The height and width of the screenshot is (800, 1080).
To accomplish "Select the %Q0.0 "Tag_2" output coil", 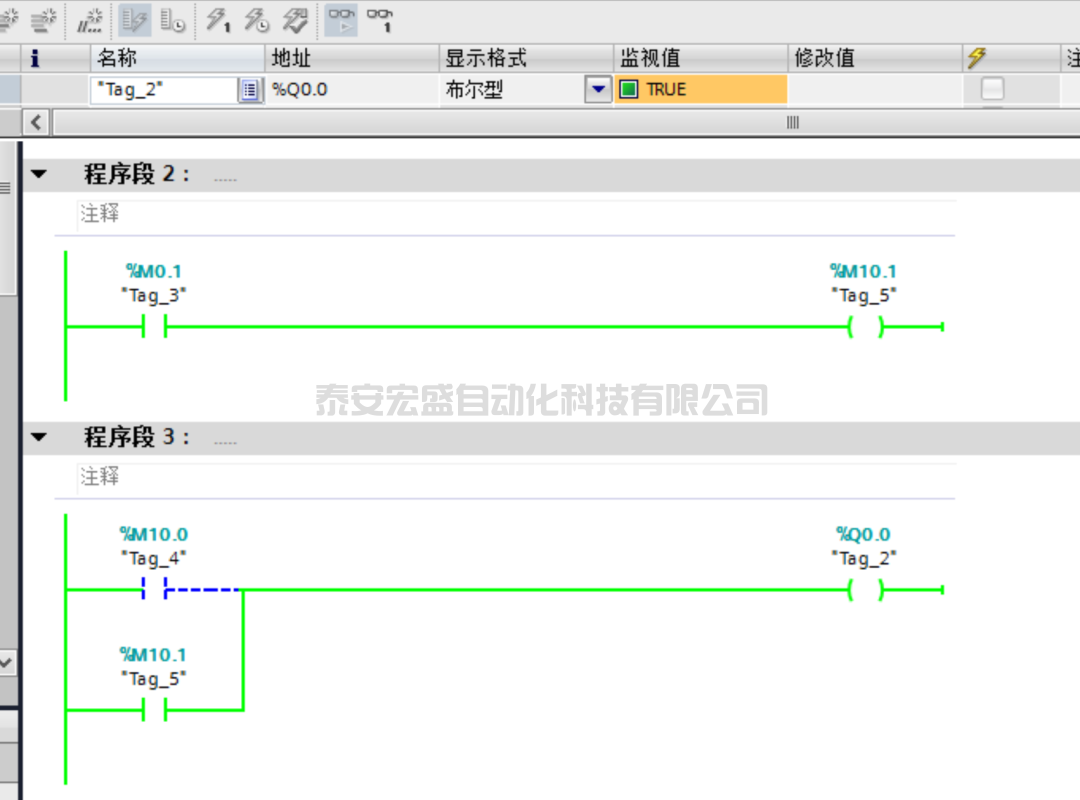I will pyautogui.click(x=865, y=590).
